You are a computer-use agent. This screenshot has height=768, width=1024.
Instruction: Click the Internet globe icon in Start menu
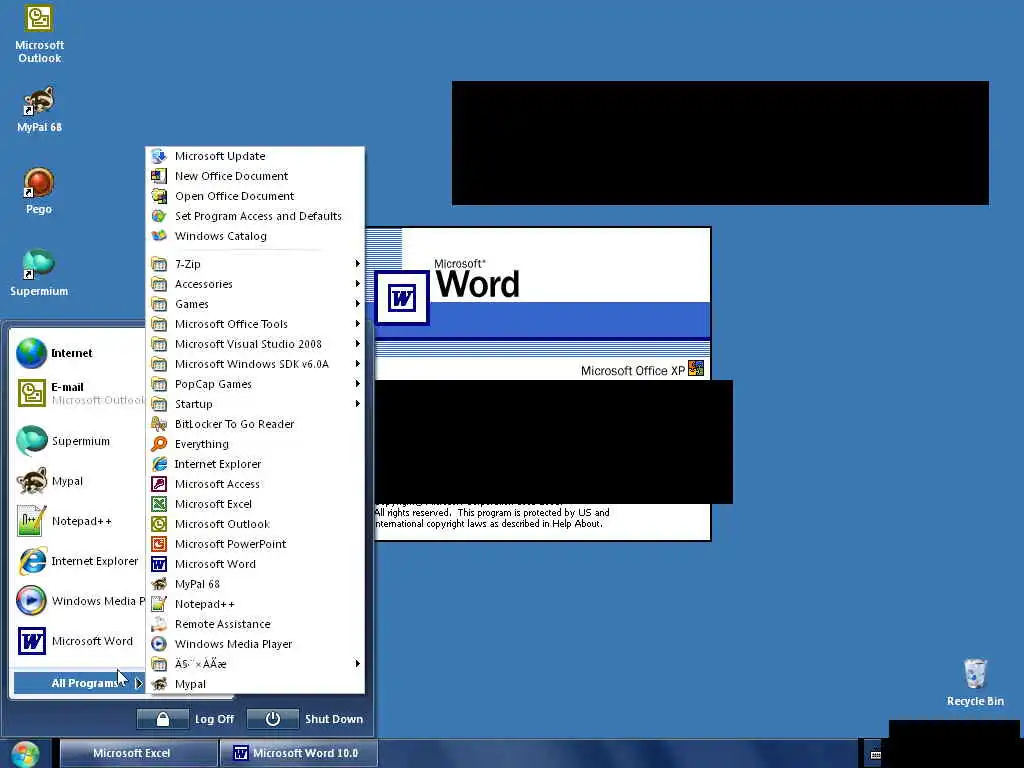(x=31, y=353)
